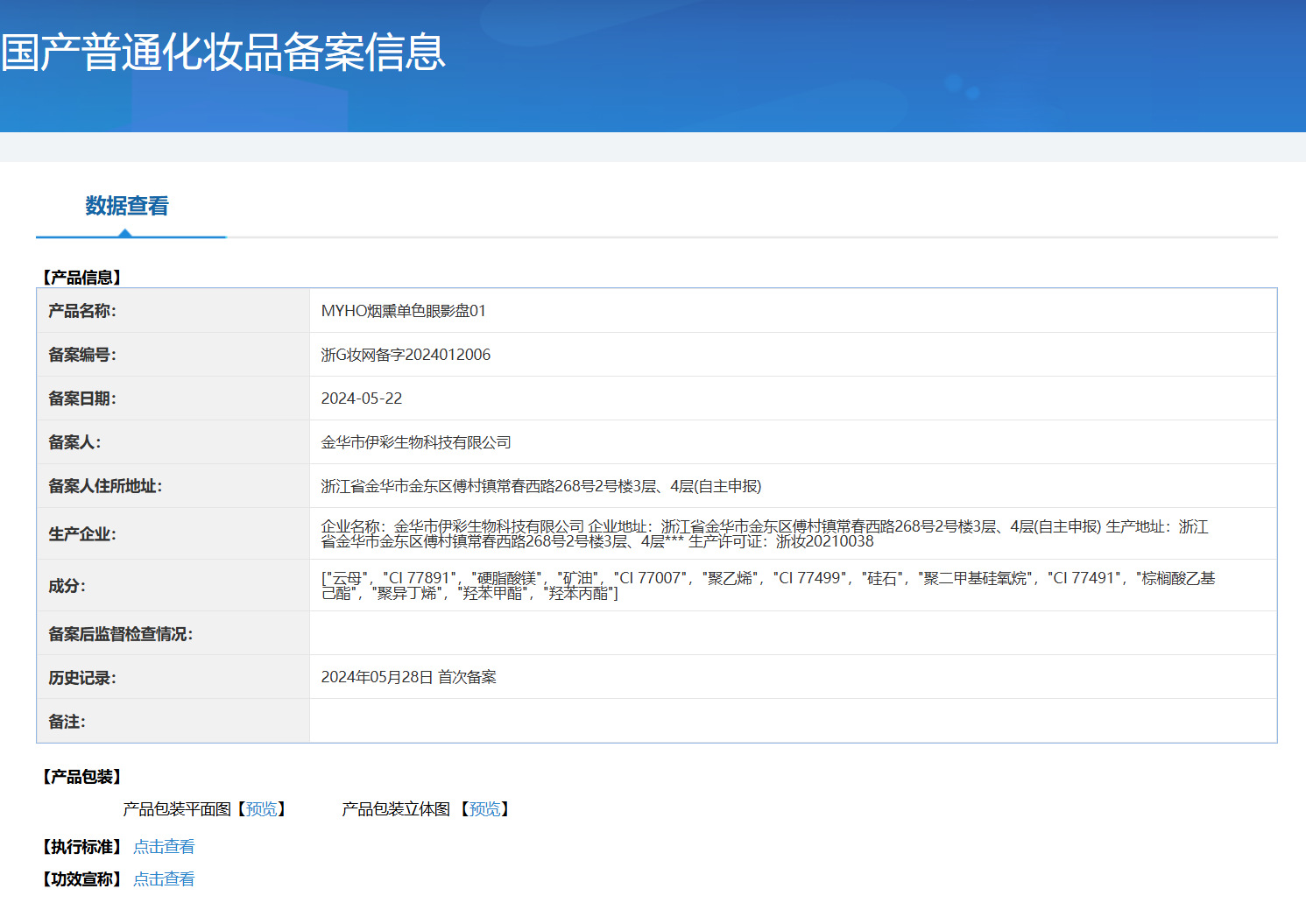Preview the 产品包装平面图 image
Viewport: 1306px width, 924px height.
(261, 809)
